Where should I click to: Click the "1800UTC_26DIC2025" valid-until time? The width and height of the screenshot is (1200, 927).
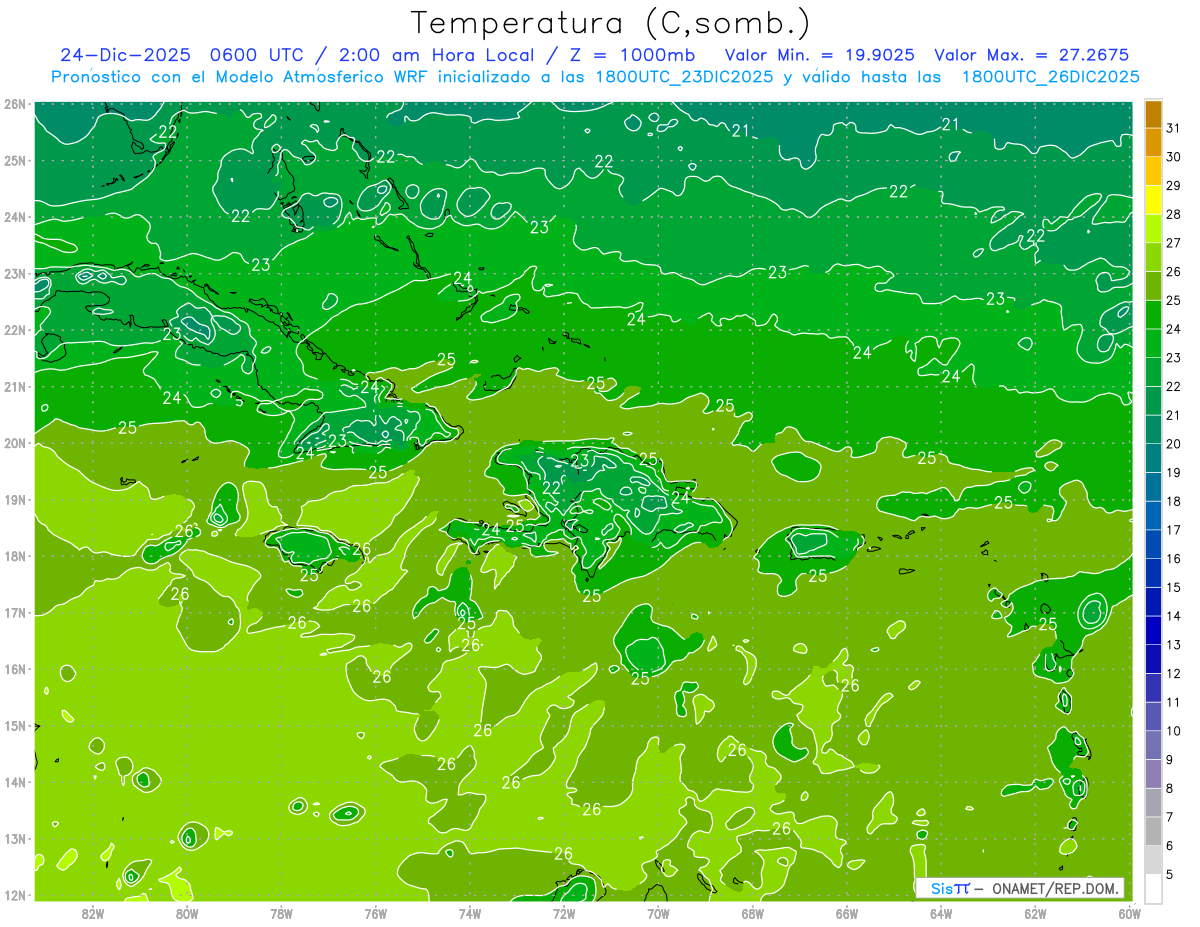pos(1050,77)
